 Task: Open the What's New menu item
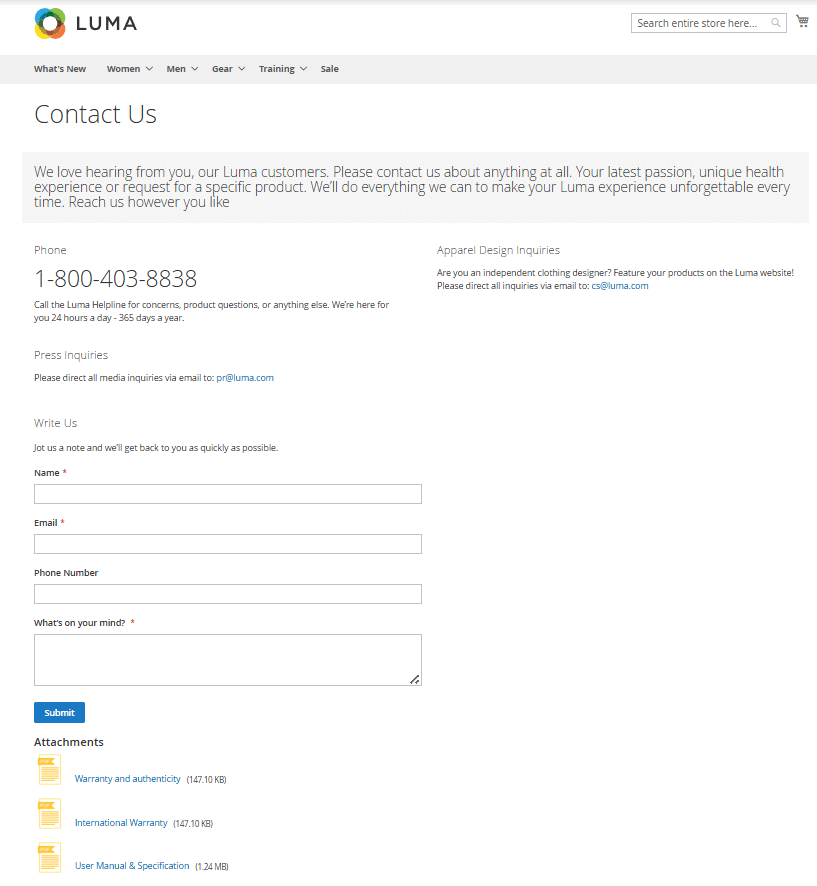point(60,68)
